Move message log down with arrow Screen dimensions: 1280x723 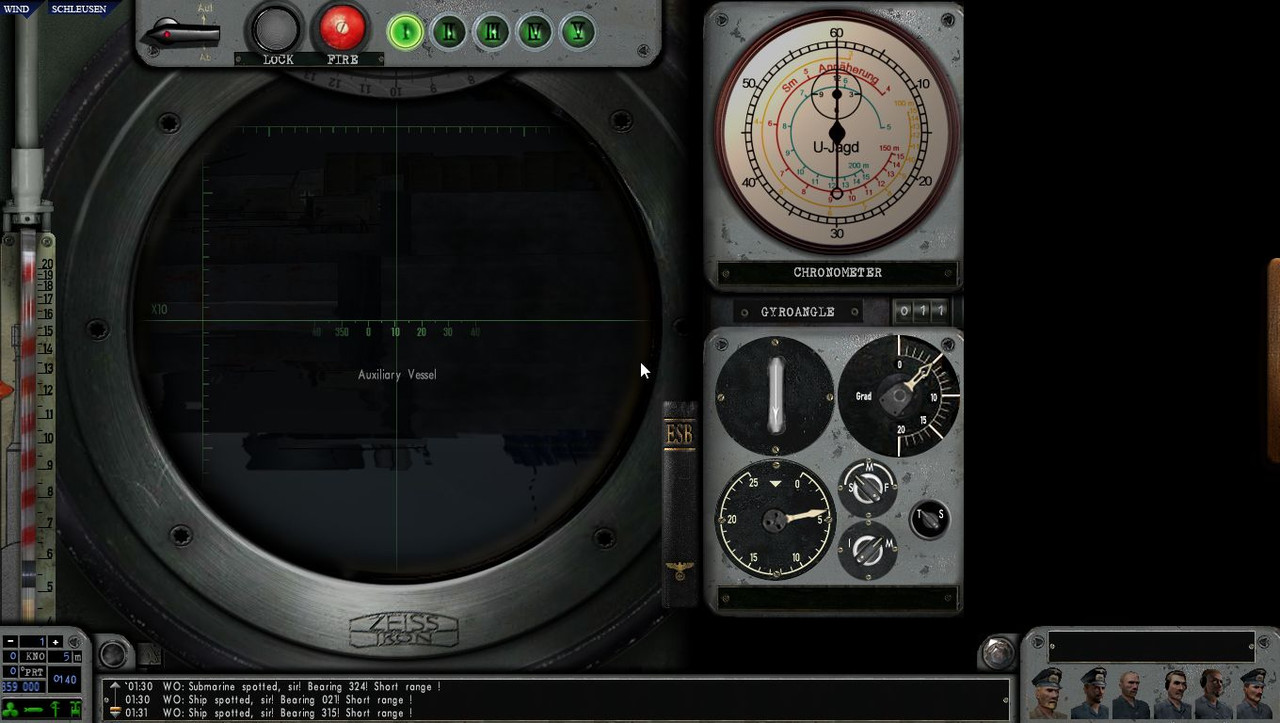[115, 712]
